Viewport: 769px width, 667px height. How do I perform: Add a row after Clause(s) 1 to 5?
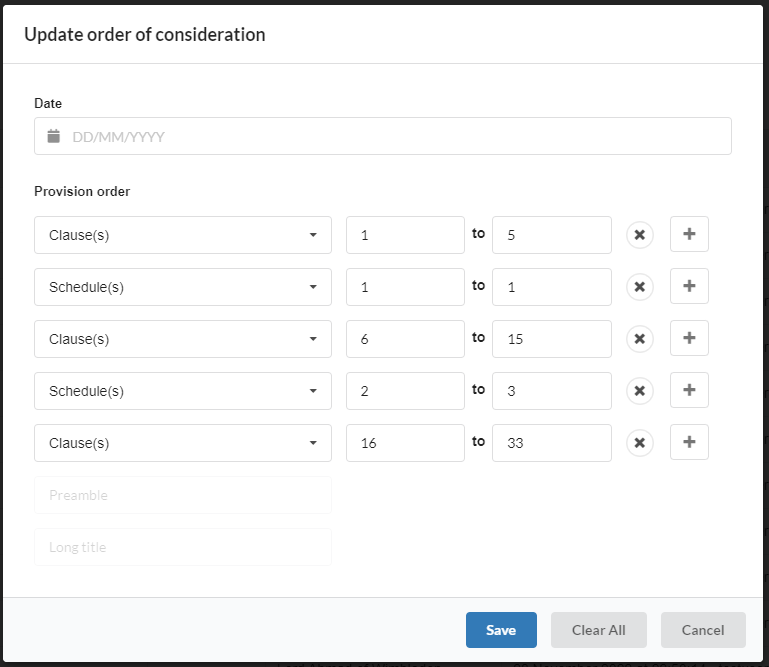[x=689, y=234]
